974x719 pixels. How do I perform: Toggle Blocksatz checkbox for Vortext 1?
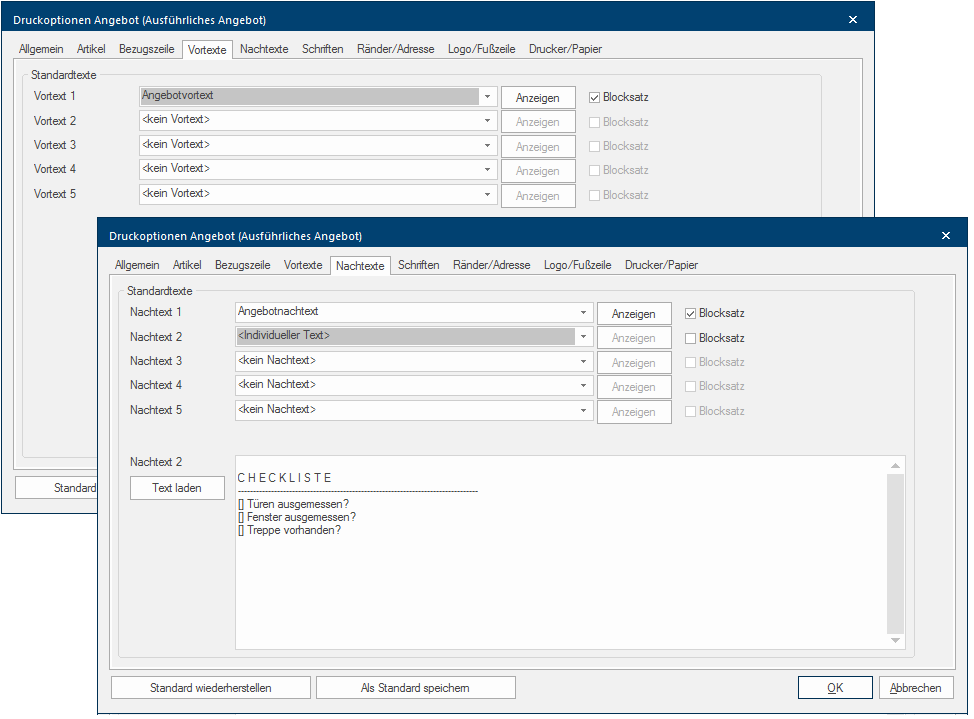[594, 98]
